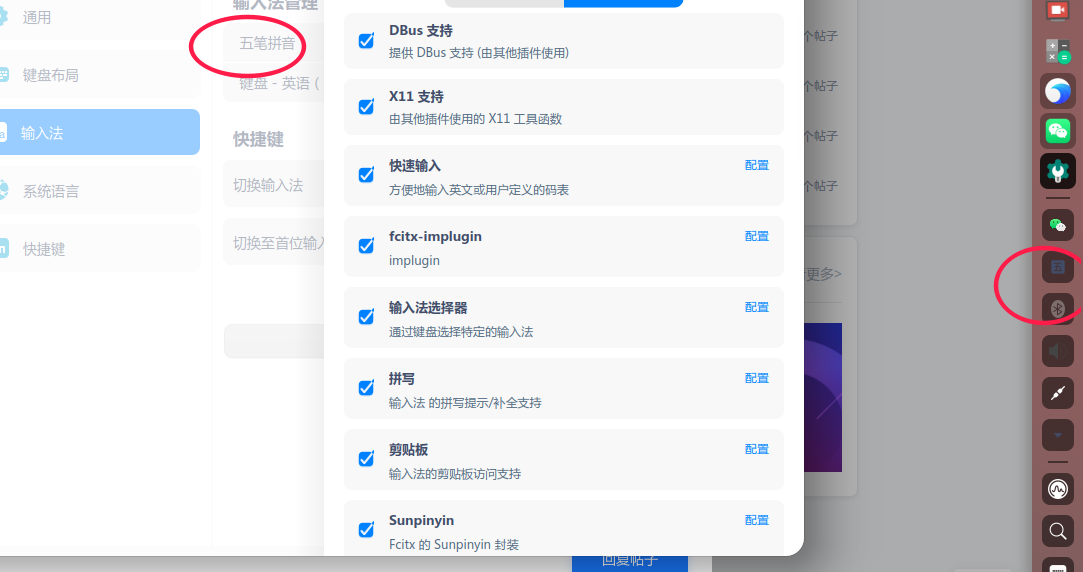Open 配置 for 剪贴板
Screen dimensions: 1083x572
pyautogui.click(x=757, y=449)
